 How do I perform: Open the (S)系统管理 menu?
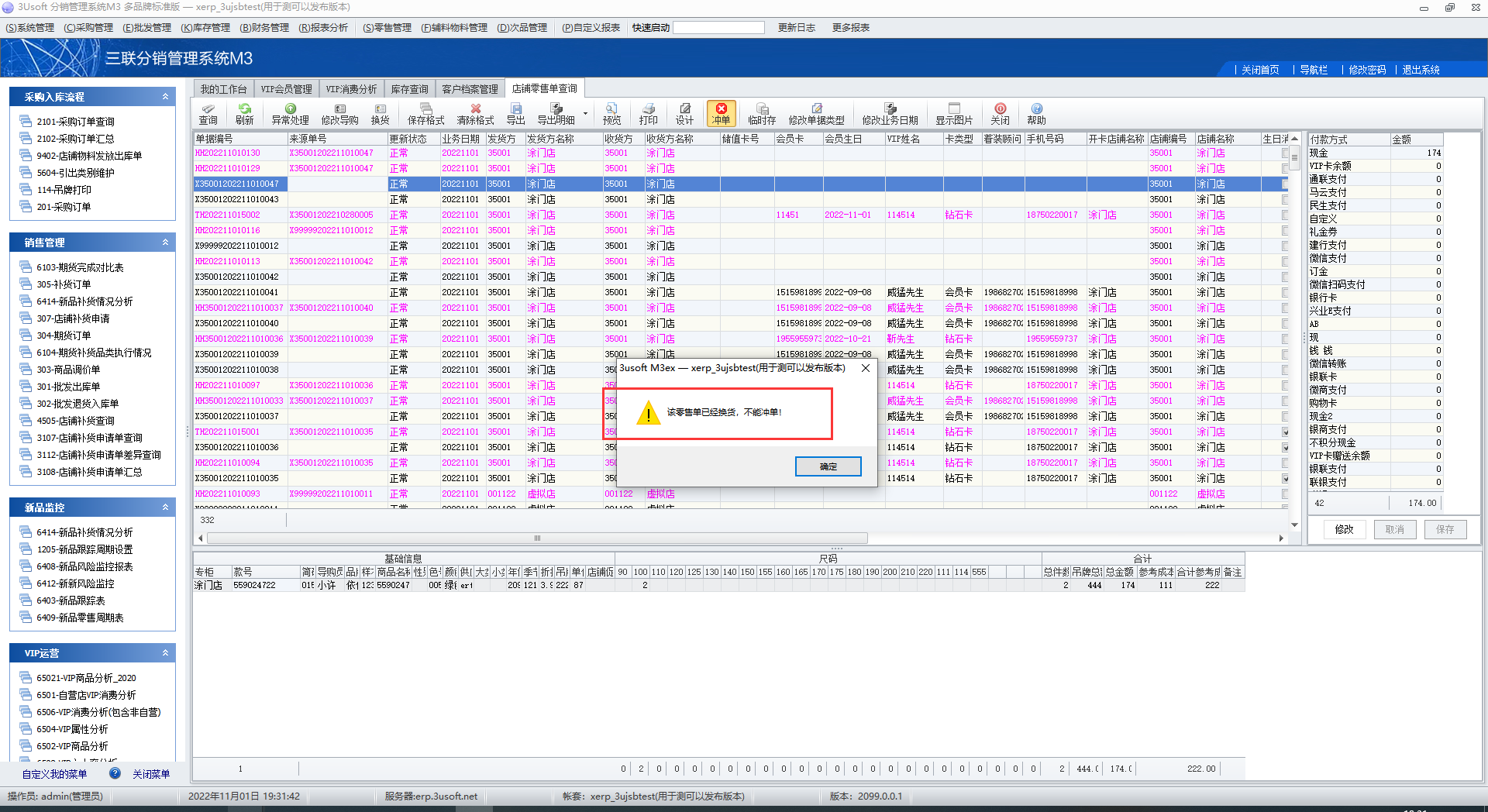point(30,28)
